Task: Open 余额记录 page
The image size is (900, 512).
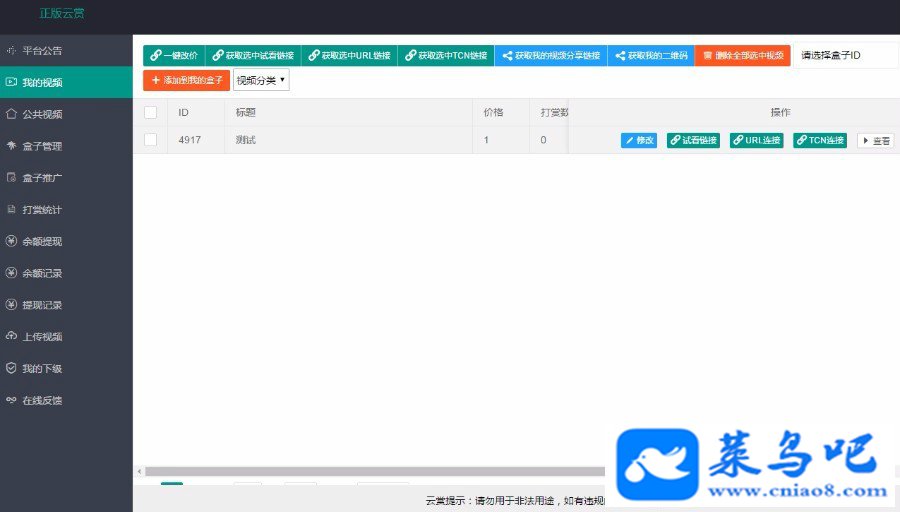Action: pos(66,273)
